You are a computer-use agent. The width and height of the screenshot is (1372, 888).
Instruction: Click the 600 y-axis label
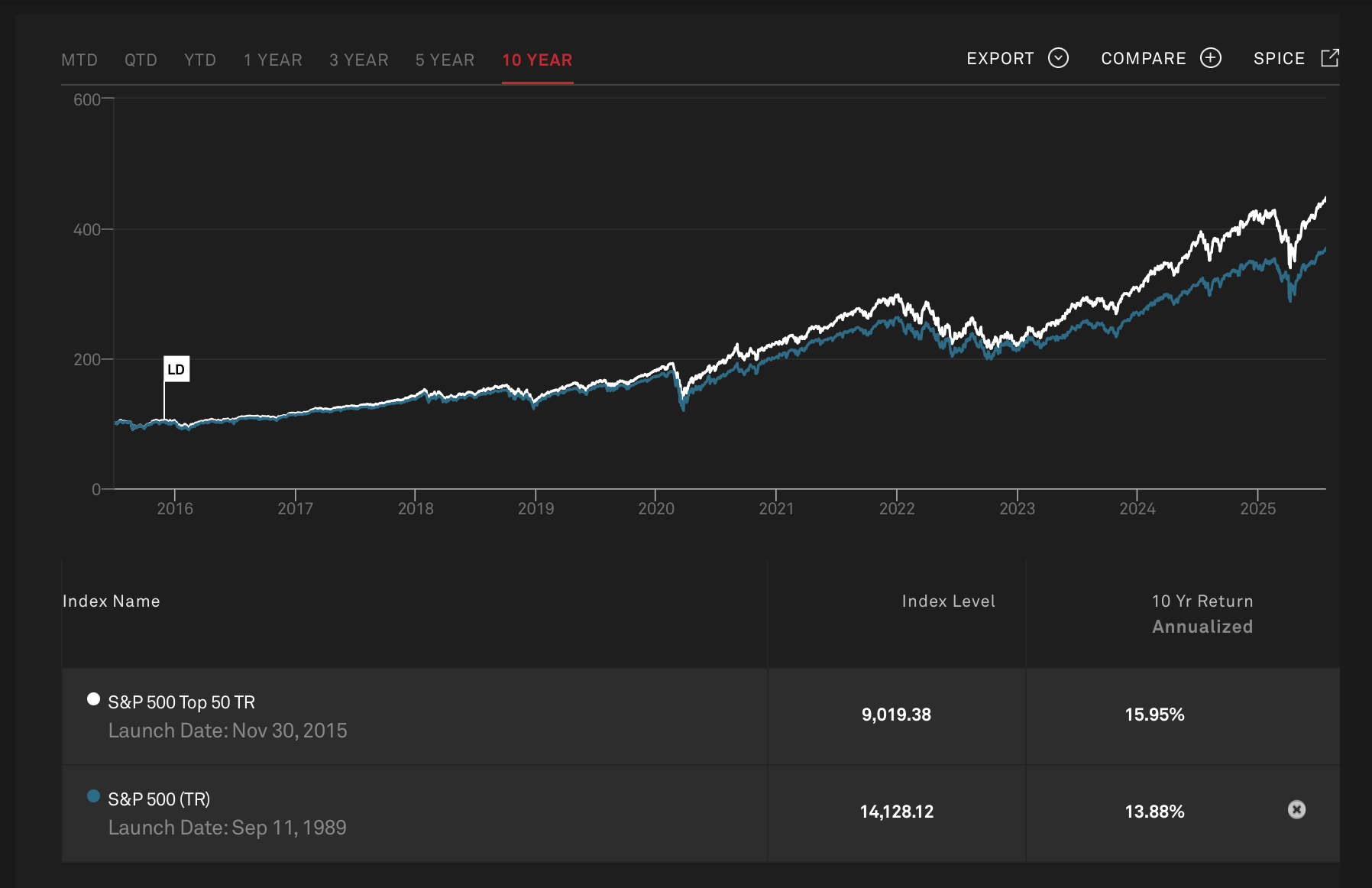[86, 99]
